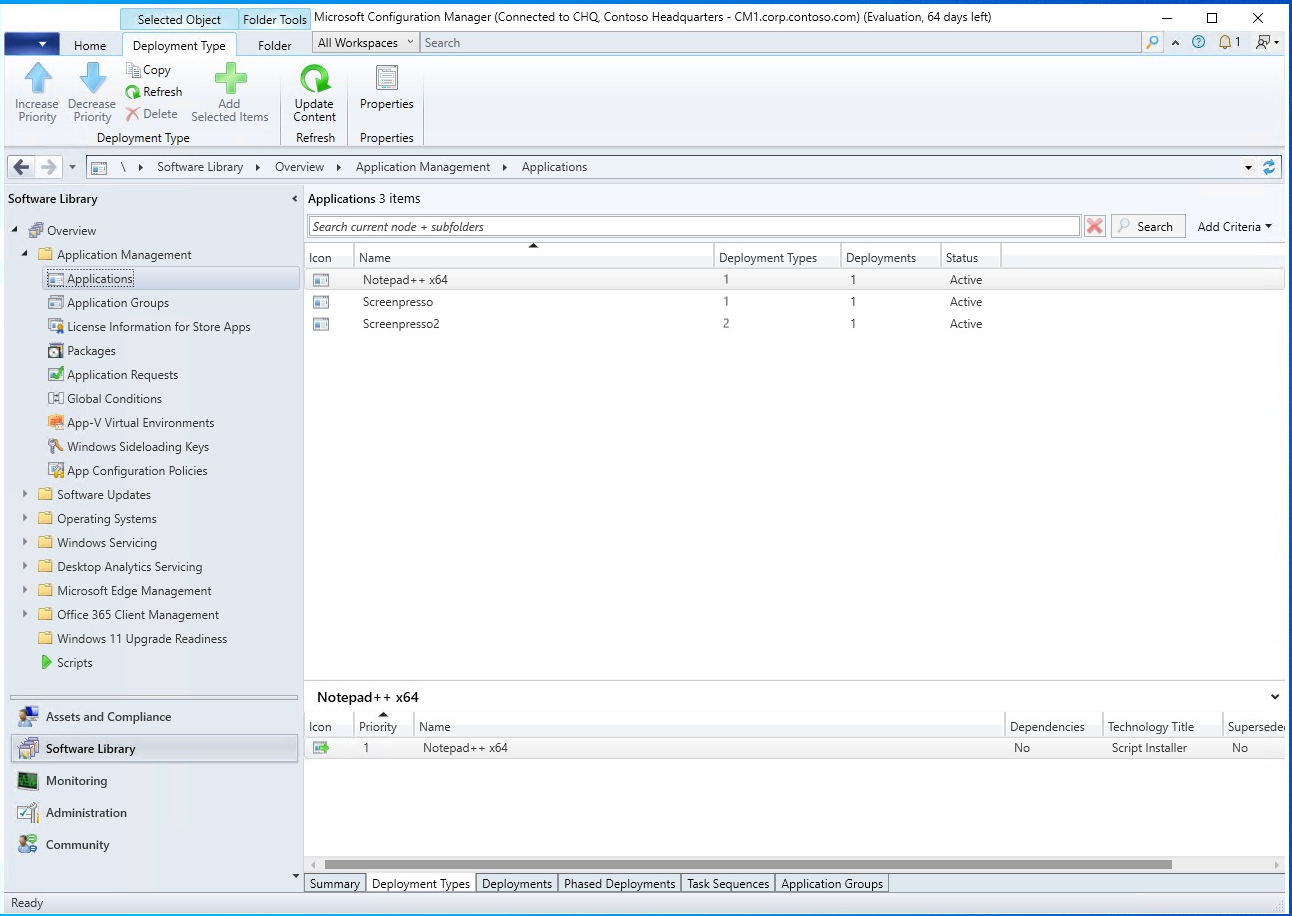
Task: Collapse the Overview tree node
Action: [x=15, y=231]
